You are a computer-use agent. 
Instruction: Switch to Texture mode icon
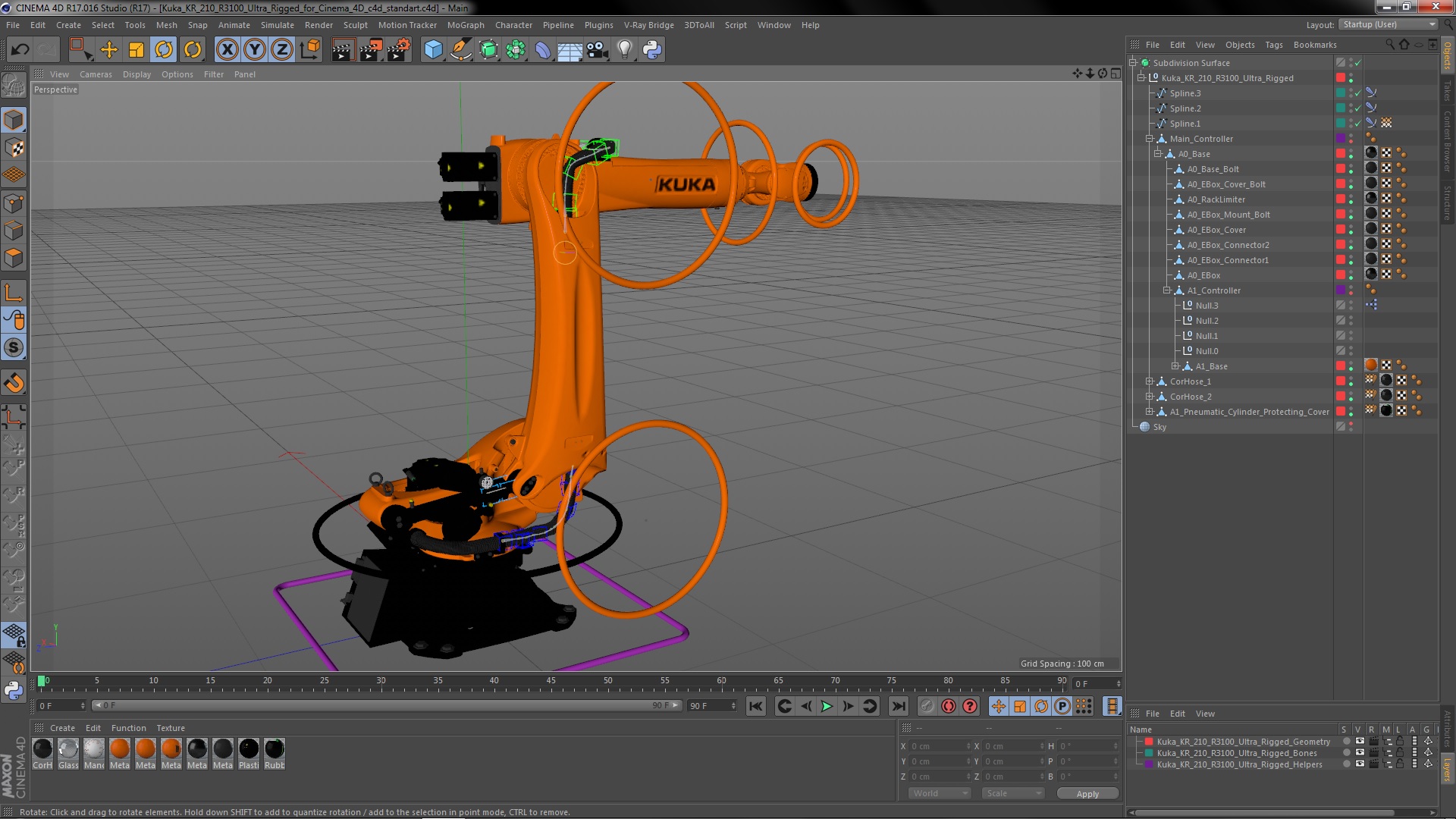pos(14,148)
